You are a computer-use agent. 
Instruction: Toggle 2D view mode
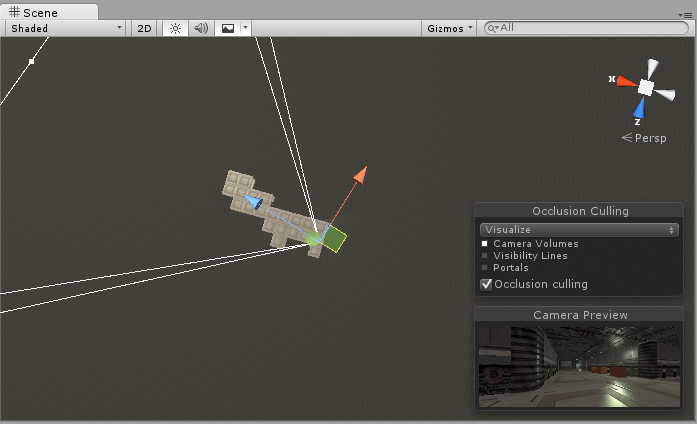tap(144, 28)
